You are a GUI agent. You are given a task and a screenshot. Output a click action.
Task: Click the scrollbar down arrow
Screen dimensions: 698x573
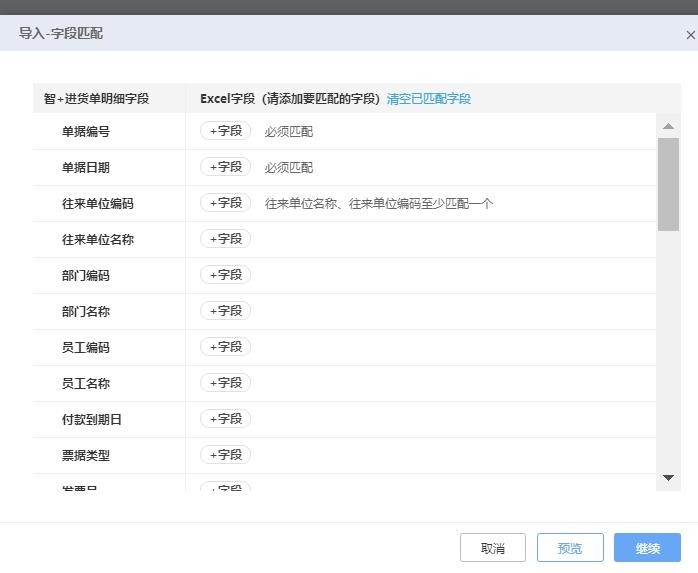668,479
